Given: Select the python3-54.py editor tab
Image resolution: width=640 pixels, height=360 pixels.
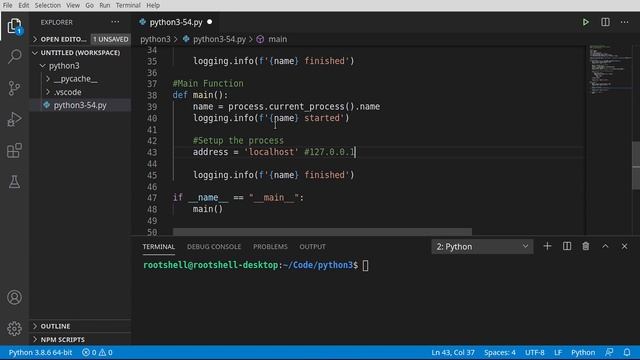Looking at the screenshot, I should [176, 22].
